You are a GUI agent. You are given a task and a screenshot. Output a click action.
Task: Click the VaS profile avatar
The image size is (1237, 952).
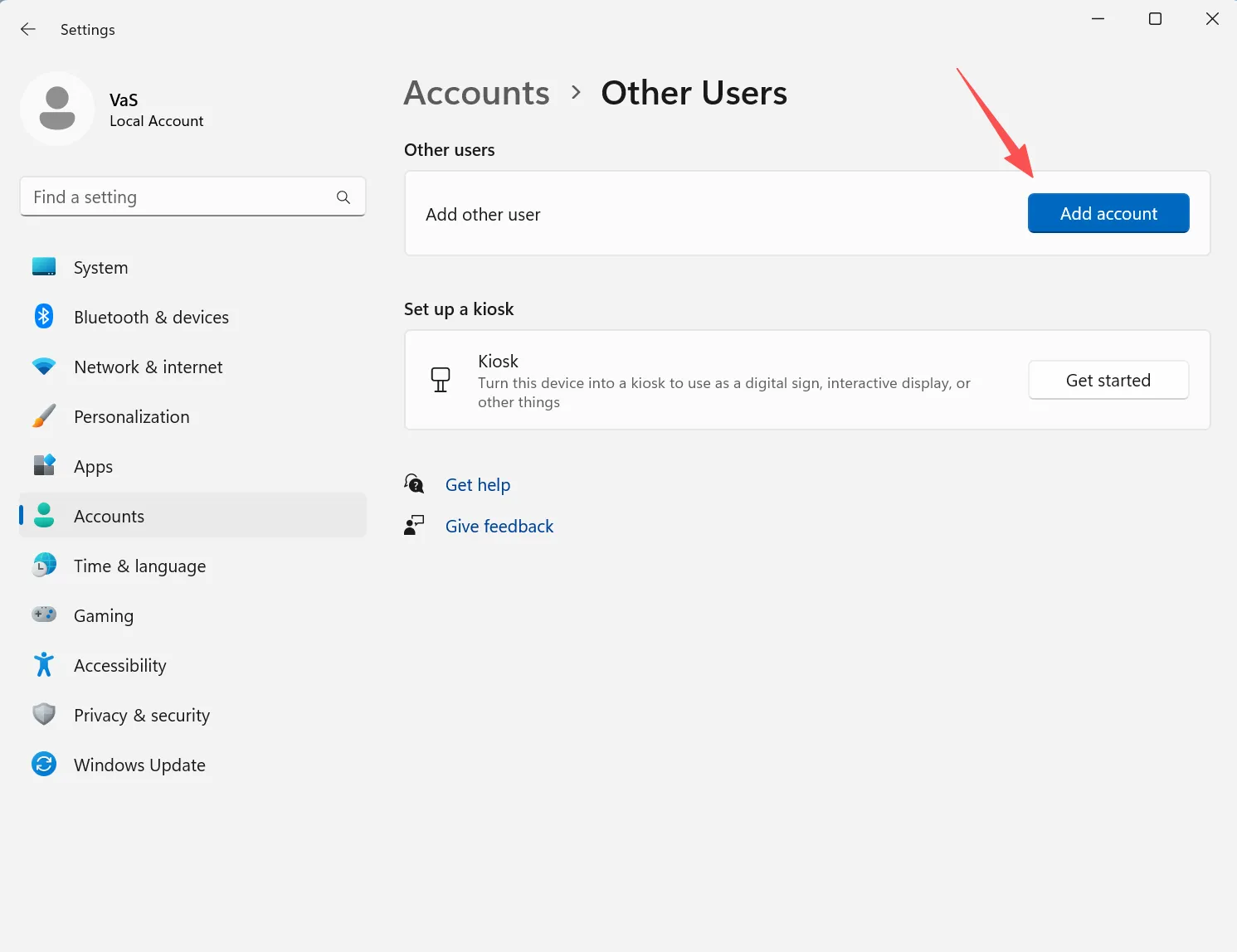click(57, 109)
